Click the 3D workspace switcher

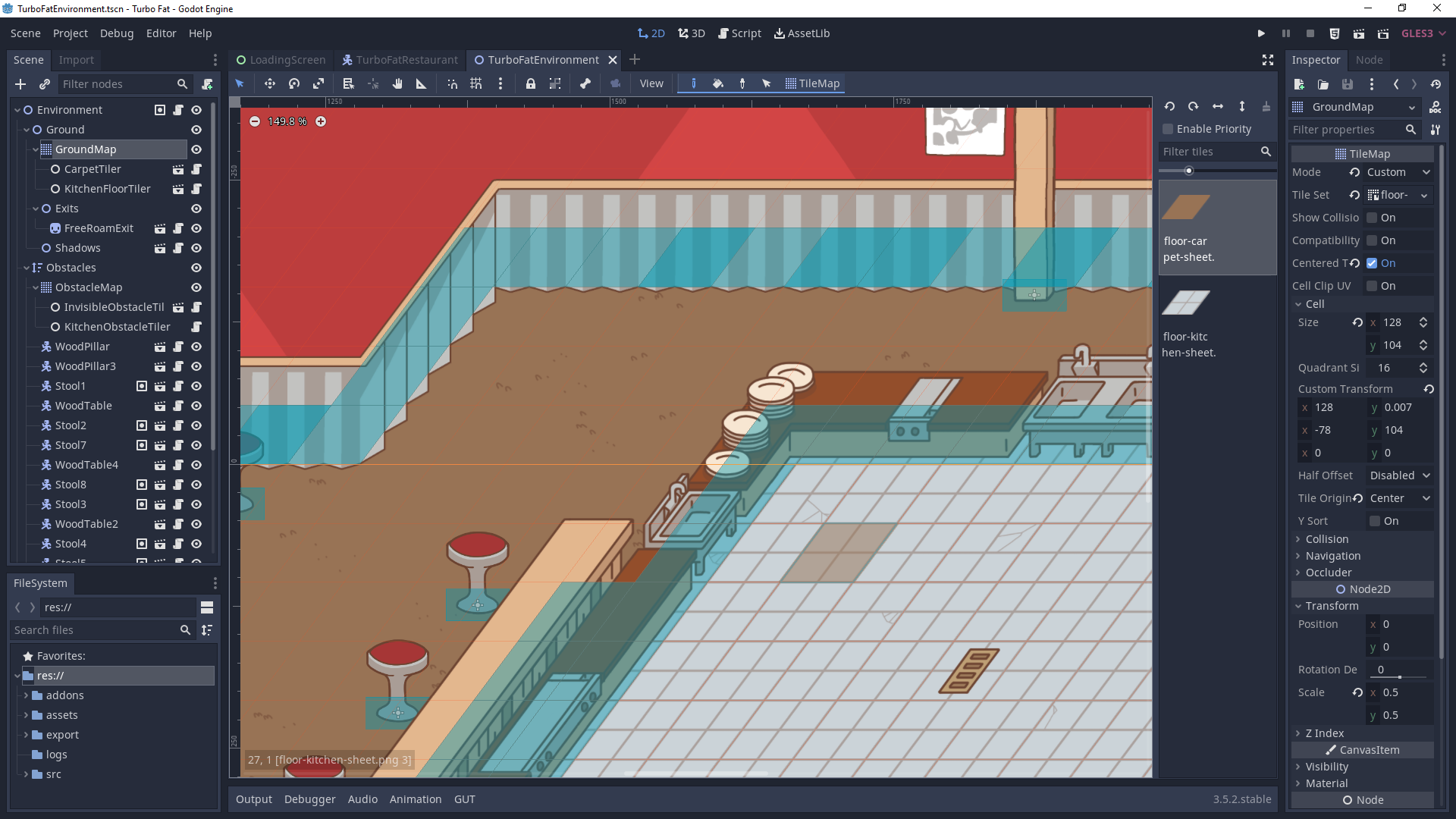point(691,33)
